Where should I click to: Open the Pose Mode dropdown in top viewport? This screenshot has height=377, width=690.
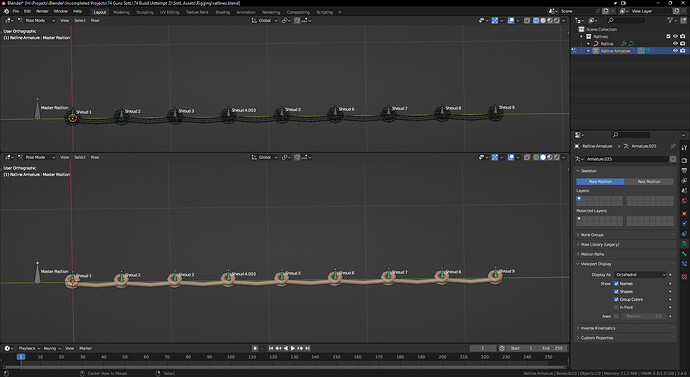point(36,20)
